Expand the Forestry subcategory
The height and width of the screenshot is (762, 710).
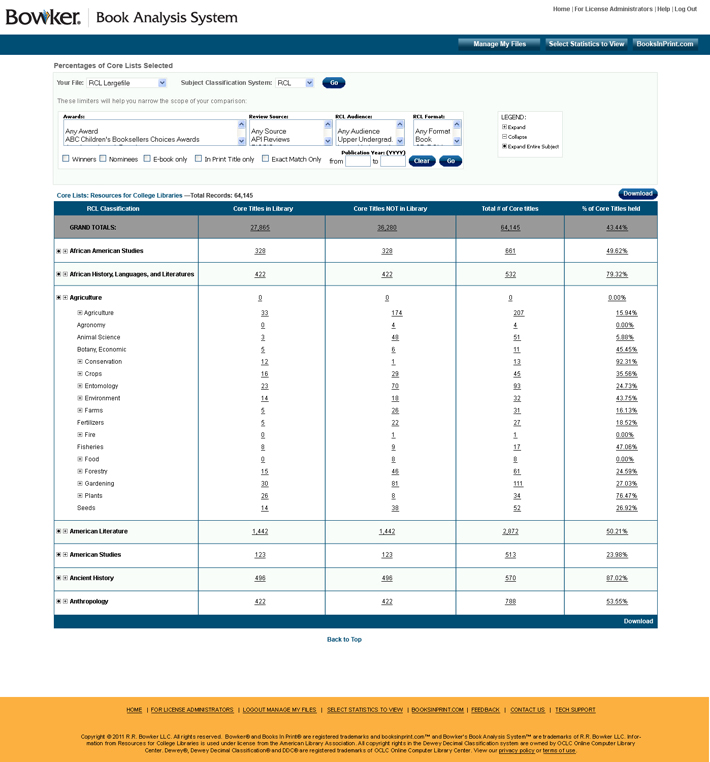tap(80, 471)
